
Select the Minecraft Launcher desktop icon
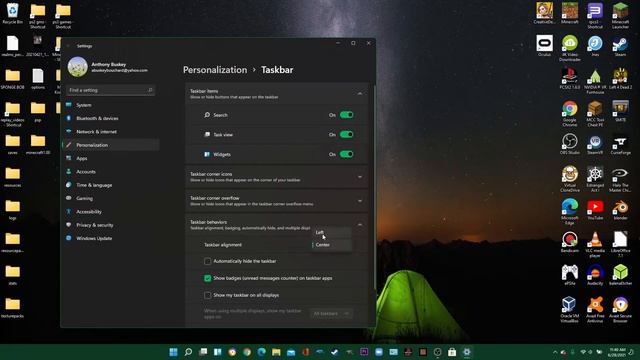point(620,16)
